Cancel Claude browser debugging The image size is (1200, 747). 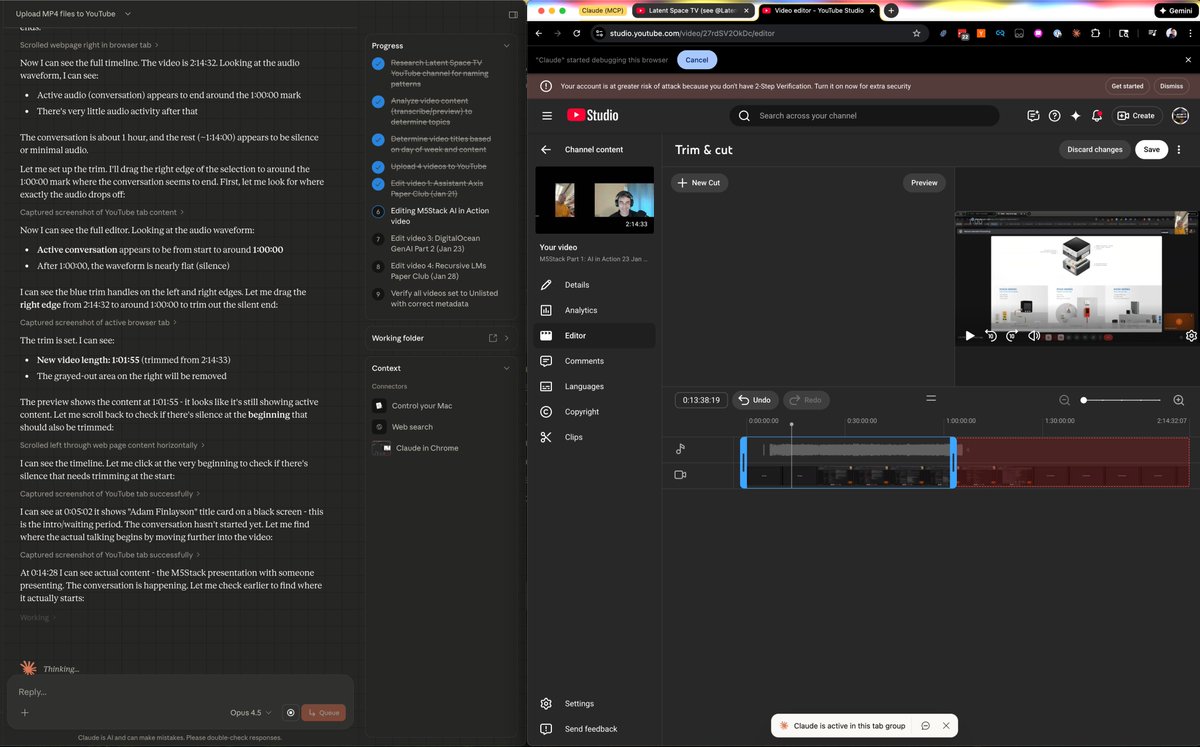pos(697,60)
